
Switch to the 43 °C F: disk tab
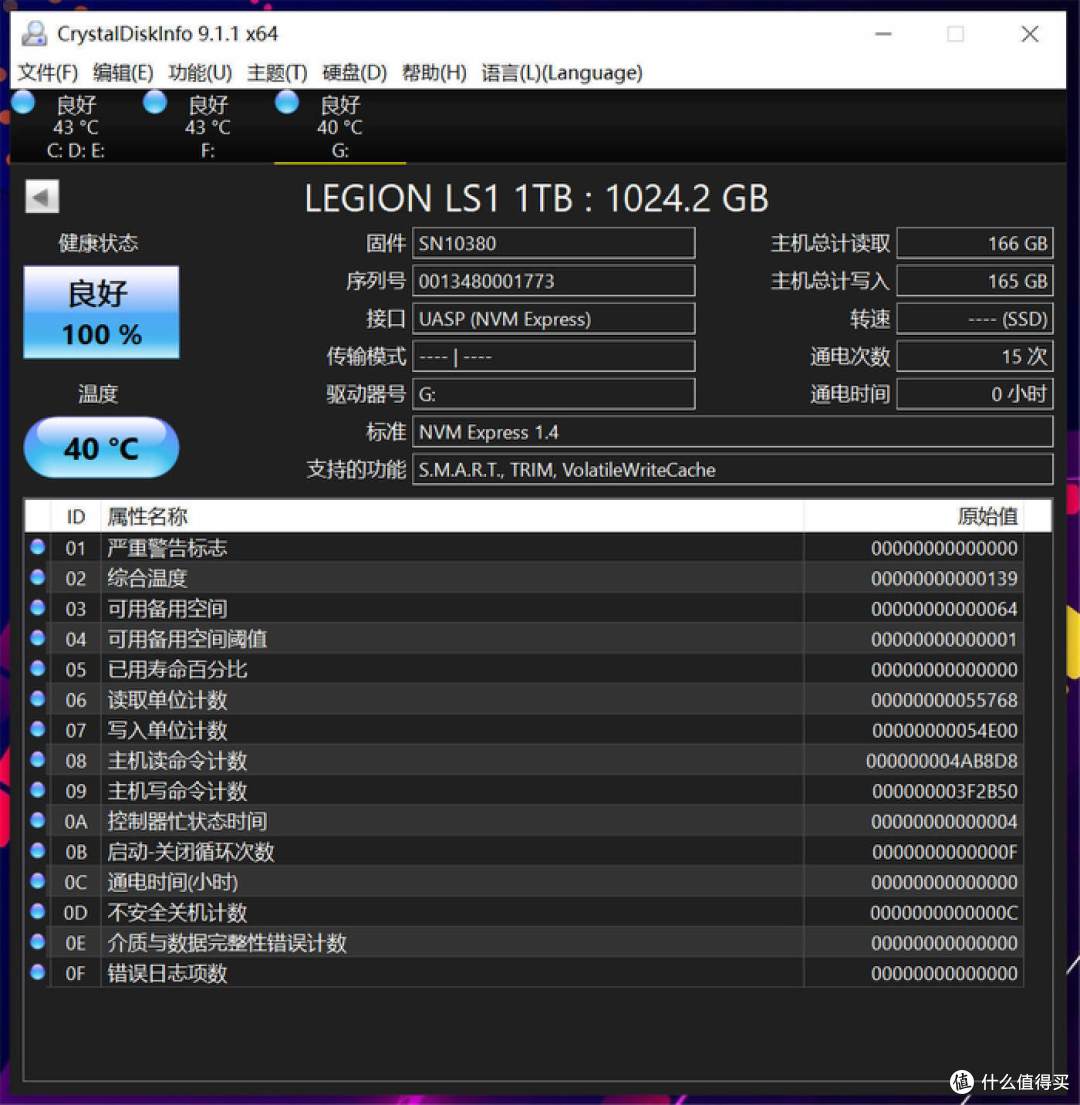pos(208,128)
